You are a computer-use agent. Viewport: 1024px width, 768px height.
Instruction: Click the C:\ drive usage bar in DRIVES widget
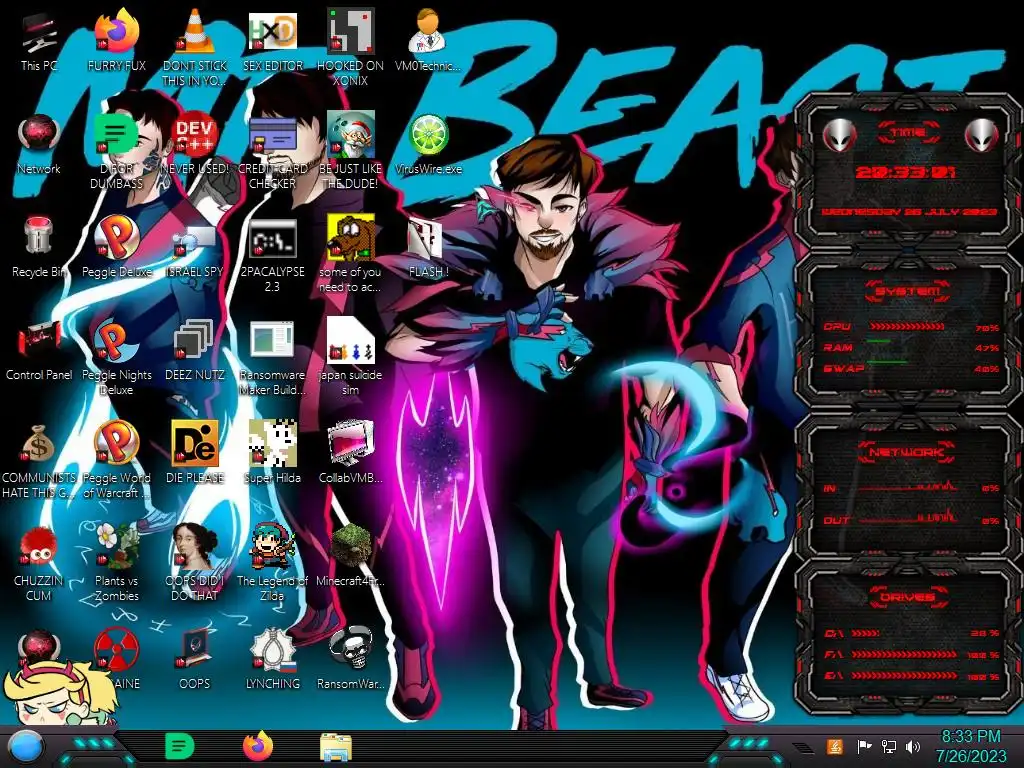point(865,633)
